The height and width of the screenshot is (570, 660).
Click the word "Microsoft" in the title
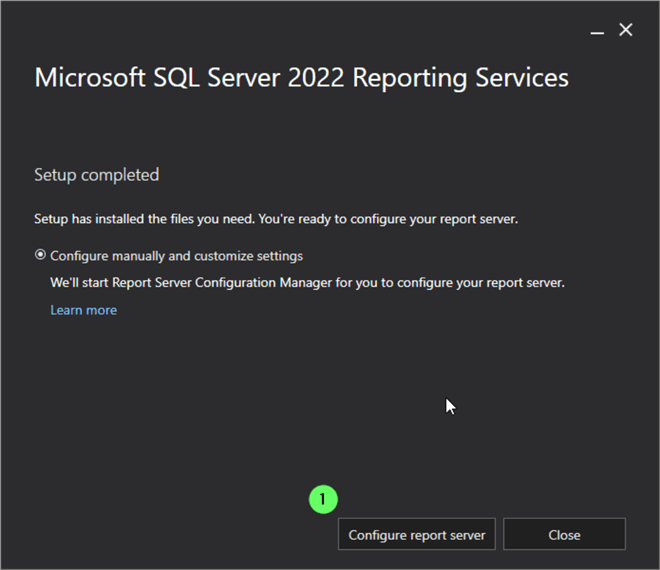(x=91, y=78)
